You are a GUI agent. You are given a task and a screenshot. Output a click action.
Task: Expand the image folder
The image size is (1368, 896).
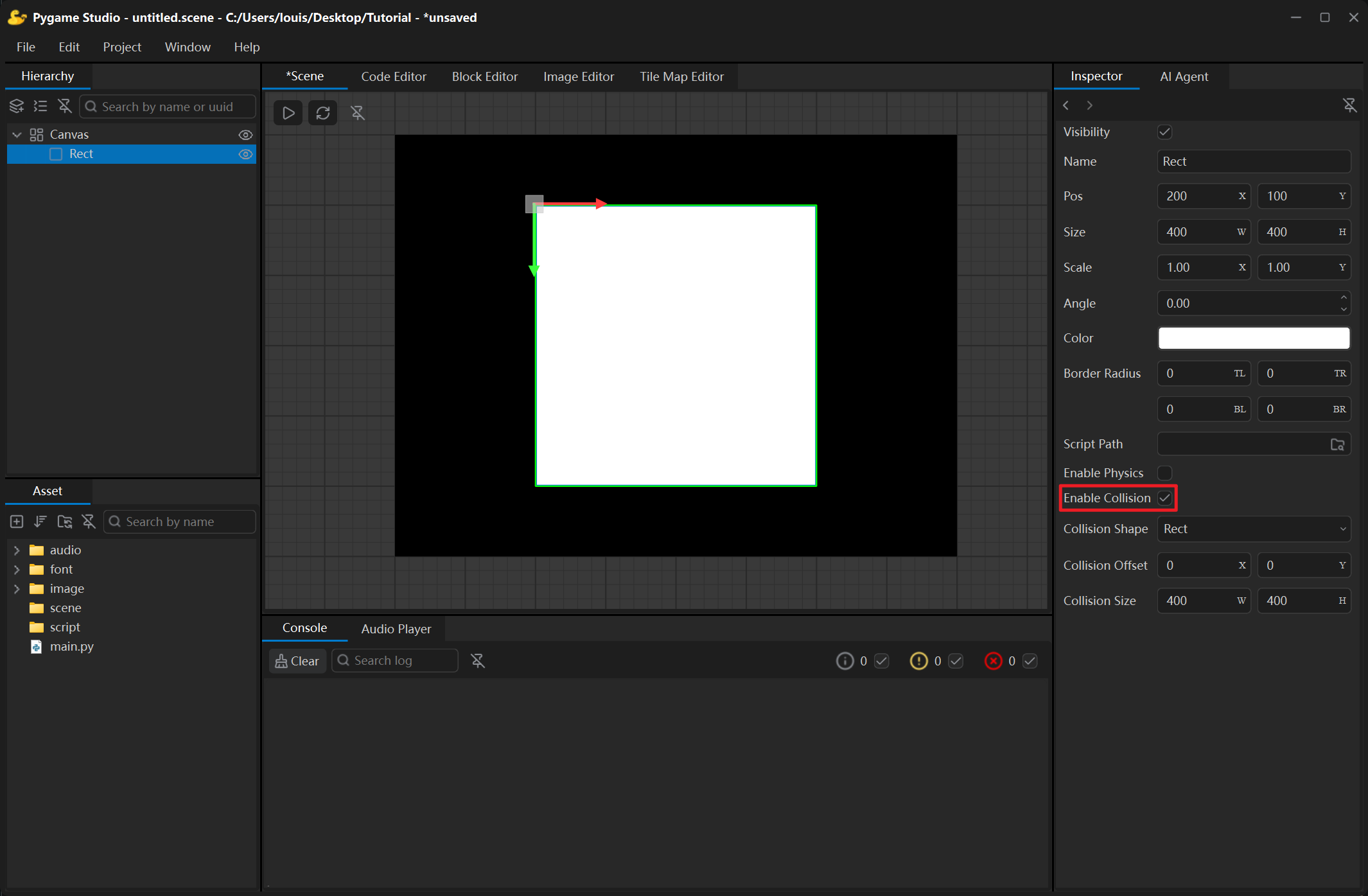[17, 589]
